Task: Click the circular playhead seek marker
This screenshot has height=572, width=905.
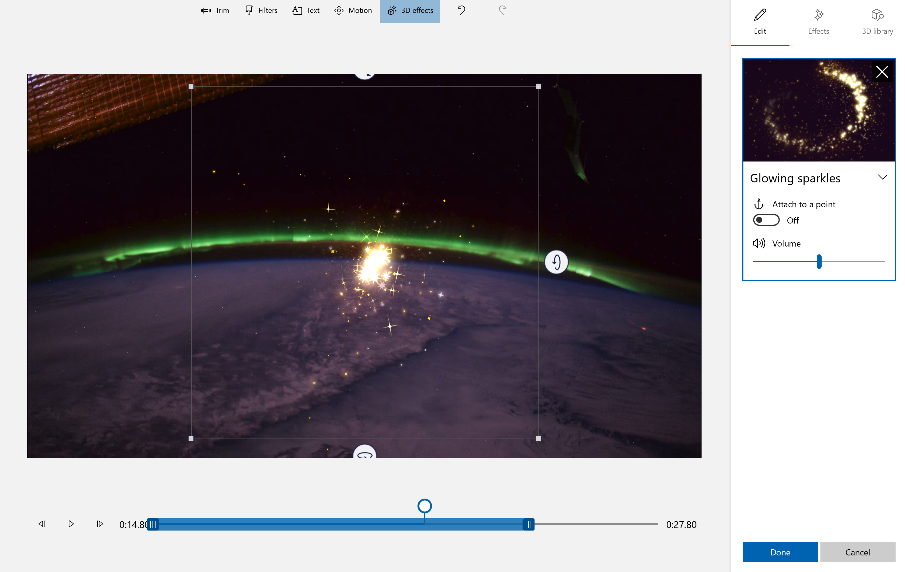Action: 424,506
